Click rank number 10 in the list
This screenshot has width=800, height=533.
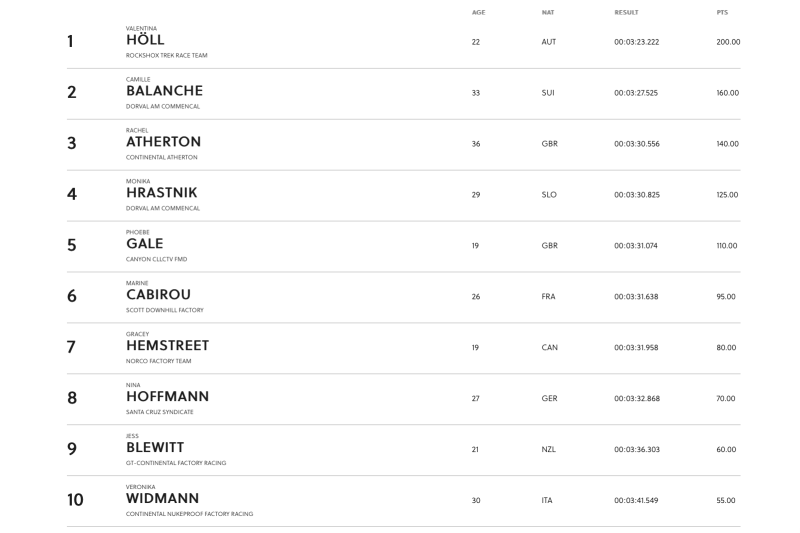(x=75, y=500)
